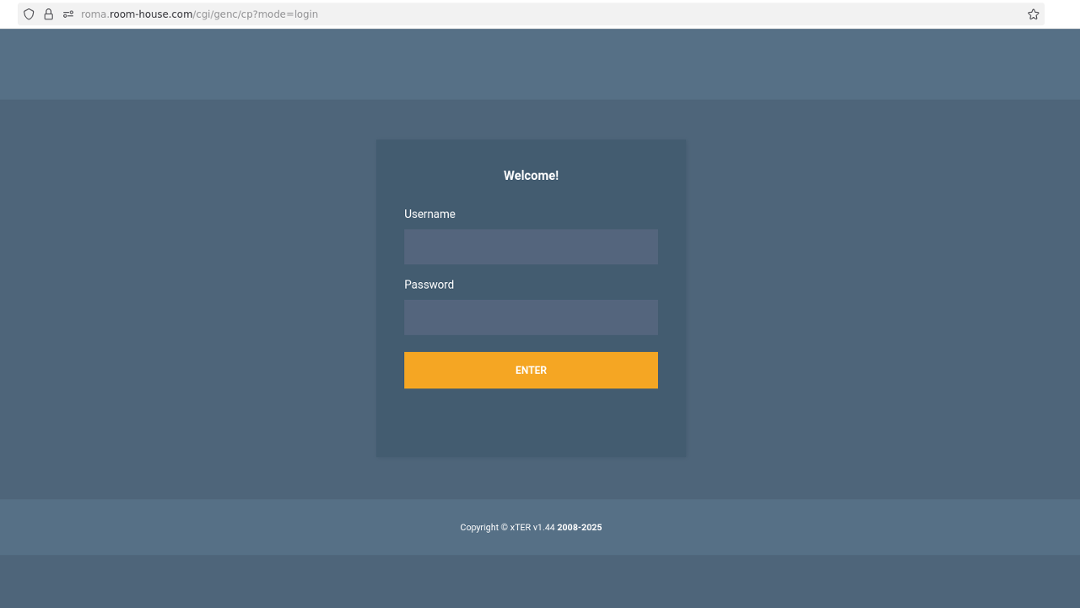This screenshot has width=1080, height=608.
Task: Bookmark this page with the star icon
Action: click(1033, 14)
